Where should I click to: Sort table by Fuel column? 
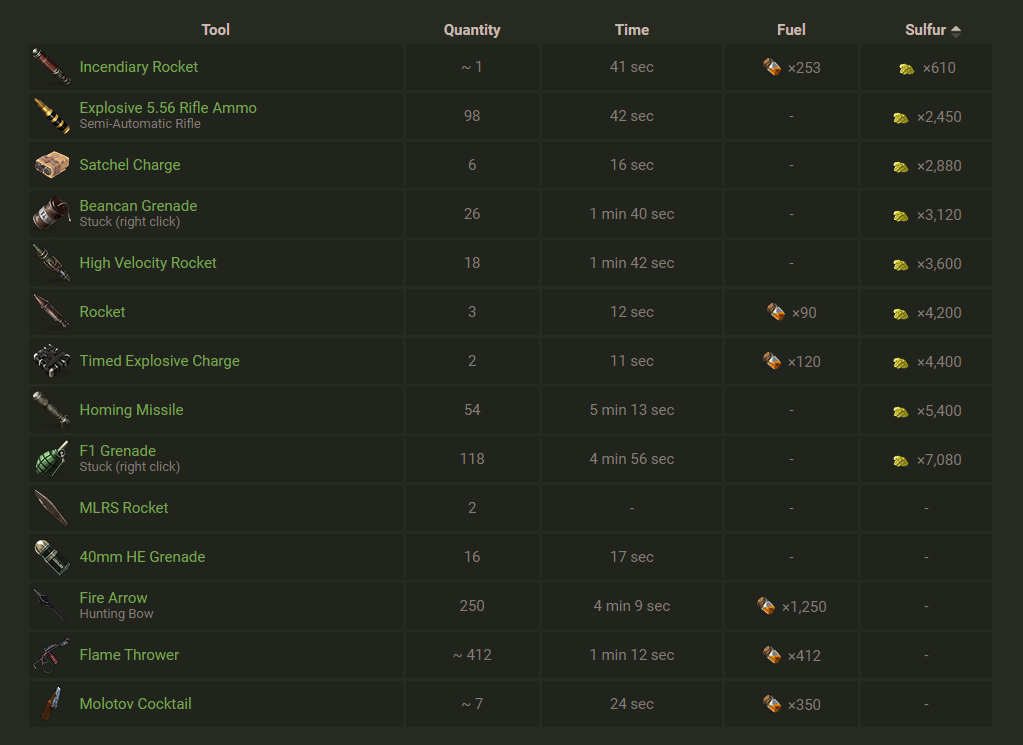791,30
